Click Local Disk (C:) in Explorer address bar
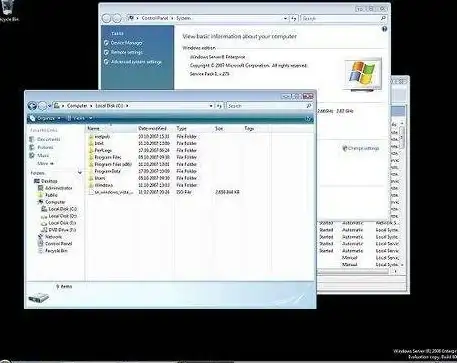 [x=109, y=106]
